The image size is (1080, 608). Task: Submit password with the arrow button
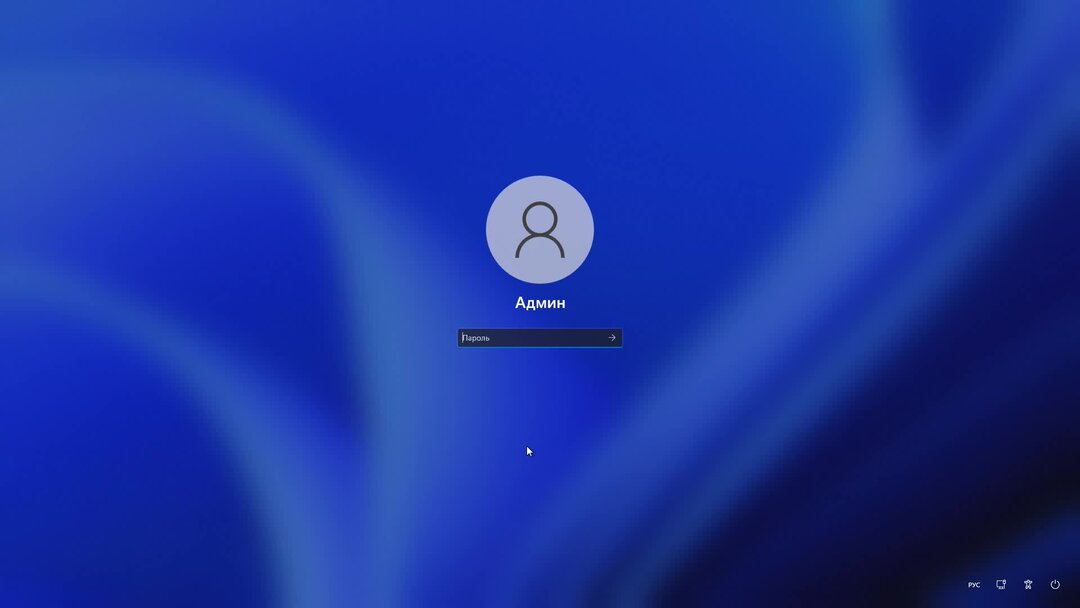(x=612, y=337)
